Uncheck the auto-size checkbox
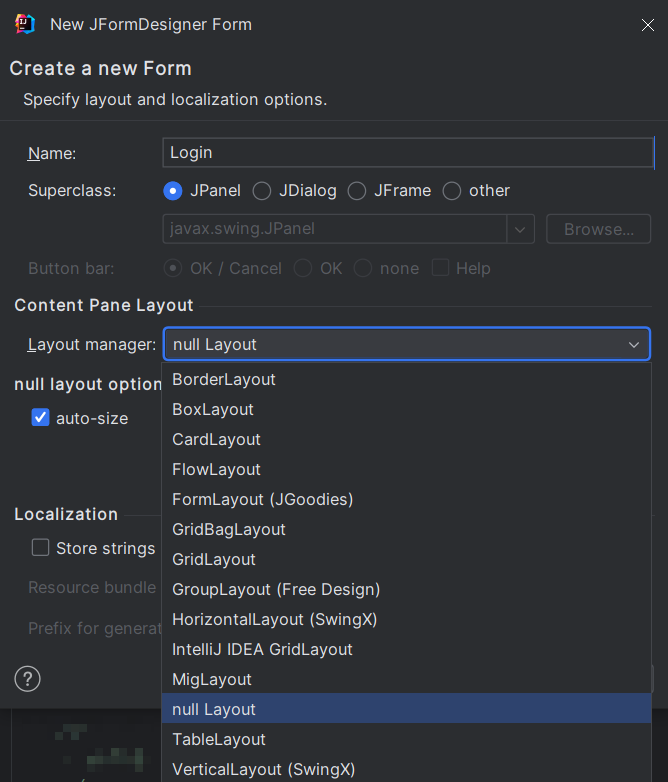The image size is (668, 782). point(41,418)
